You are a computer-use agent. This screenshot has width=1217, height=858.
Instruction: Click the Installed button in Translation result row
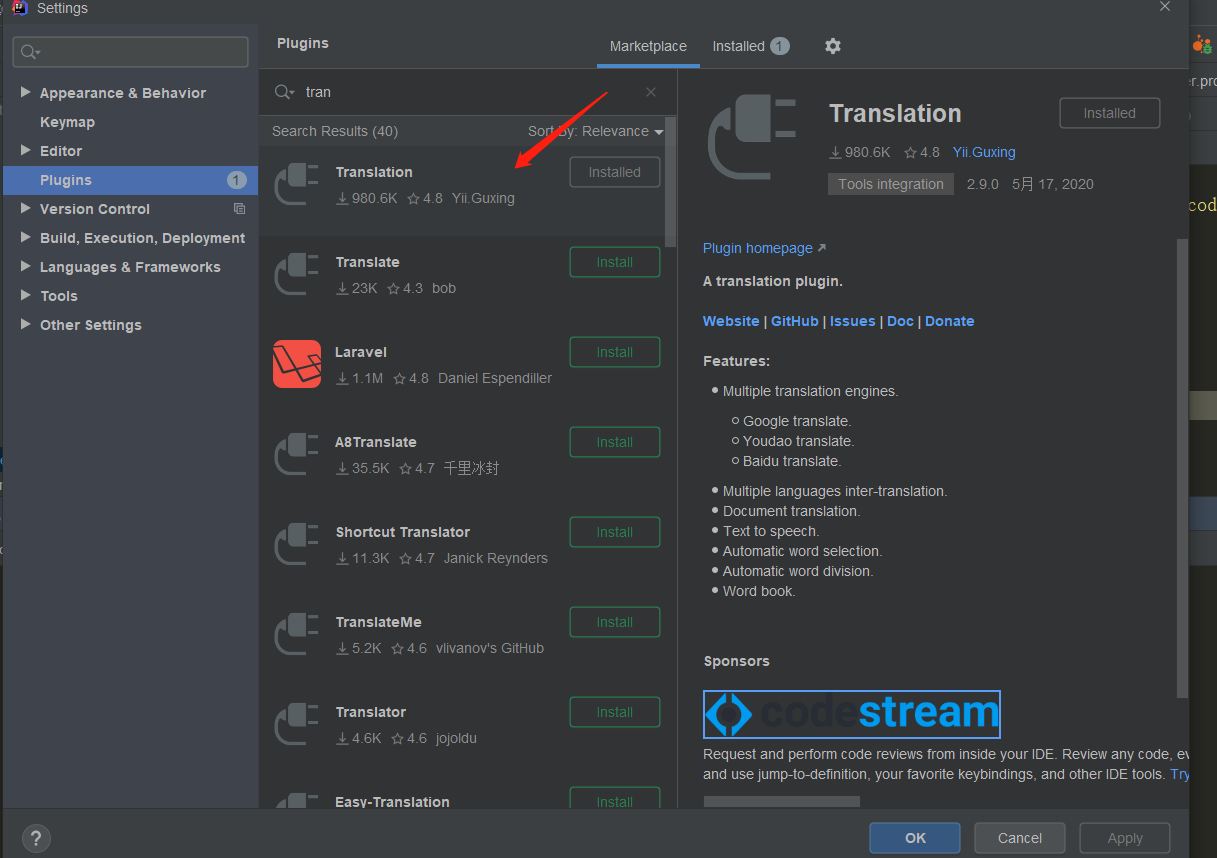coord(615,172)
